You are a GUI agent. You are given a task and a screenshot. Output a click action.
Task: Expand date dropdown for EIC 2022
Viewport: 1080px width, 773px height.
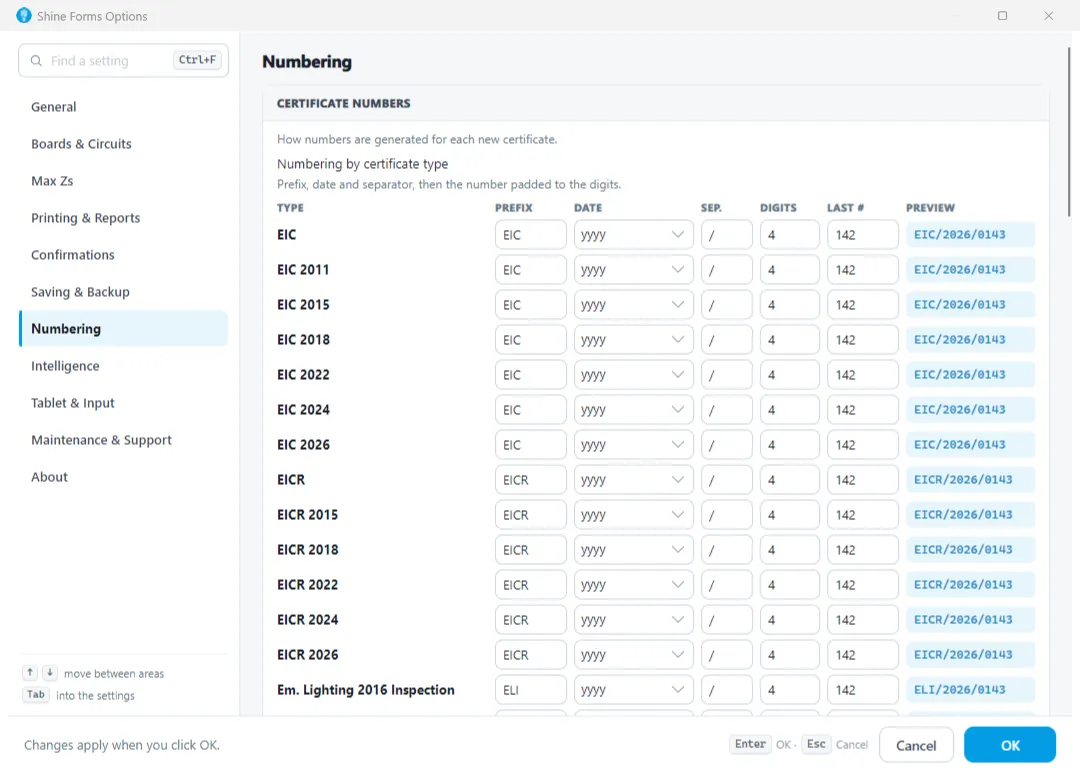click(x=633, y=375)
